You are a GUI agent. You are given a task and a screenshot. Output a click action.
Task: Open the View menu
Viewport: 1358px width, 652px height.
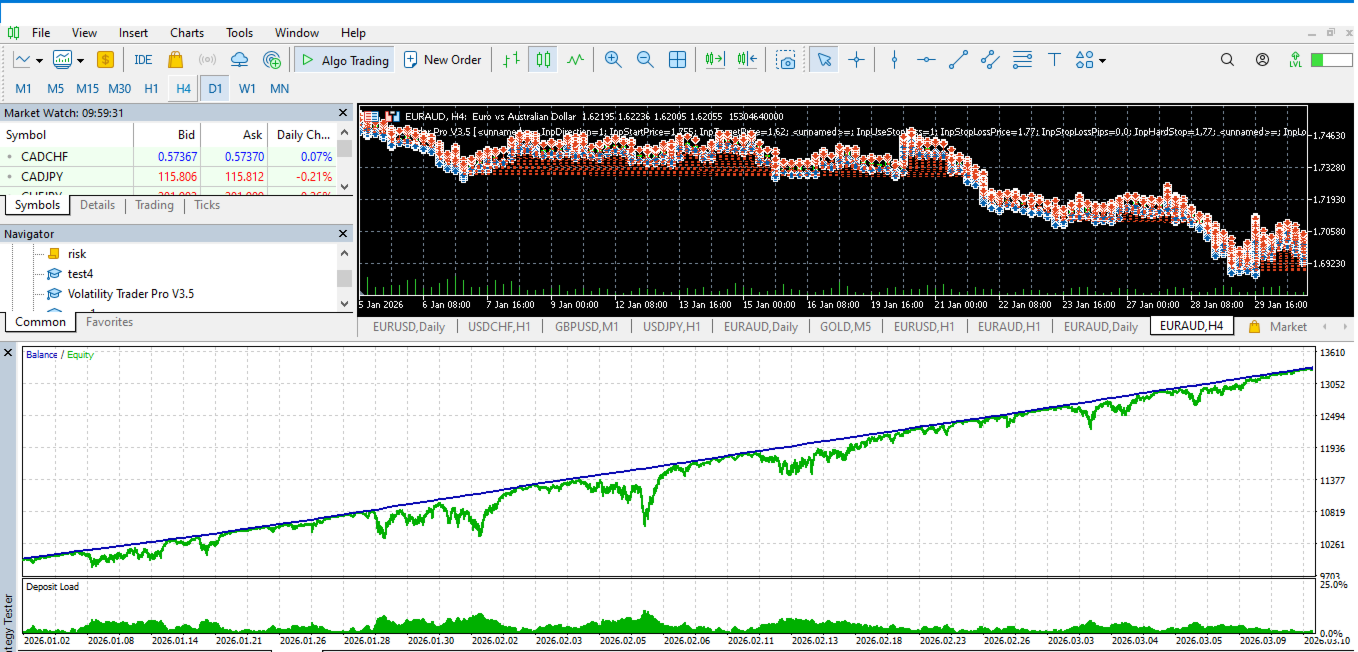85,33
